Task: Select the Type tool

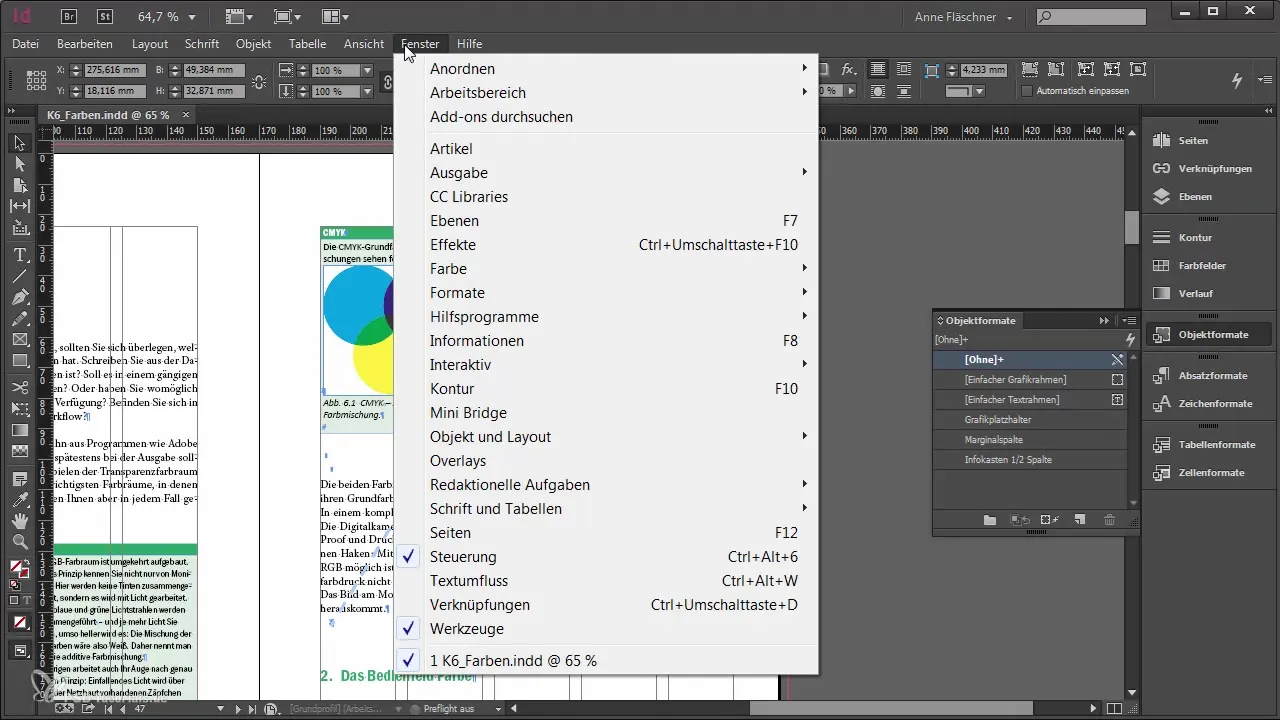Action: (x=20, y=256)
